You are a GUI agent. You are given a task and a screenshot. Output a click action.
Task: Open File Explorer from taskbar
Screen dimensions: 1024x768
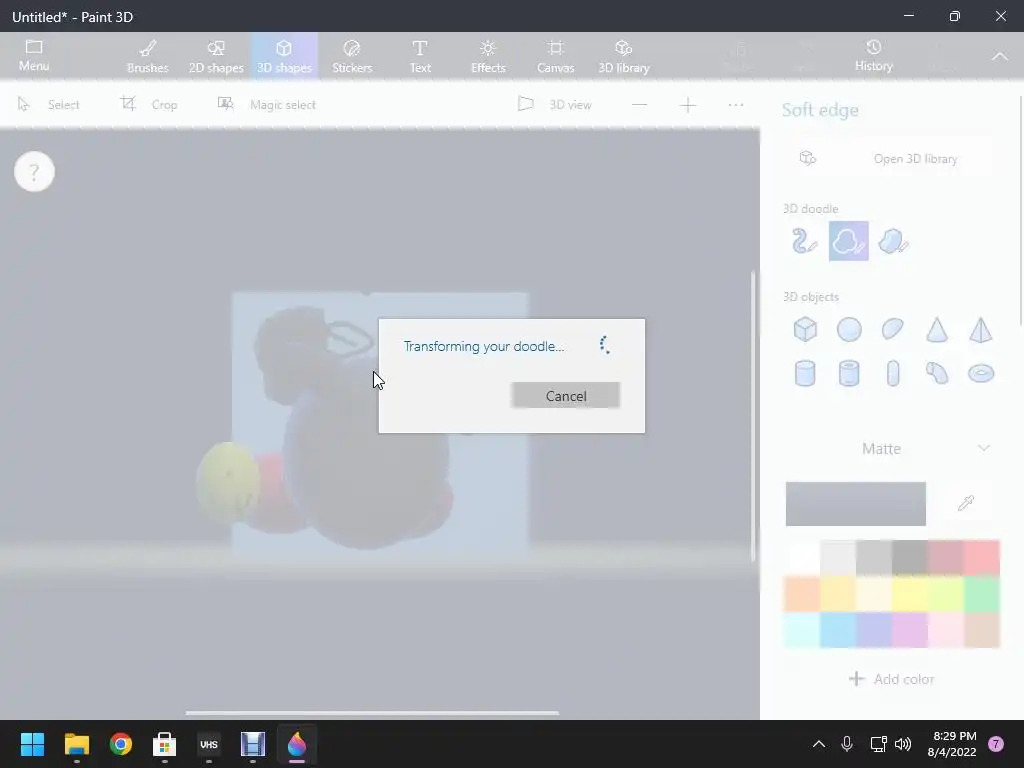coord(76,744)
